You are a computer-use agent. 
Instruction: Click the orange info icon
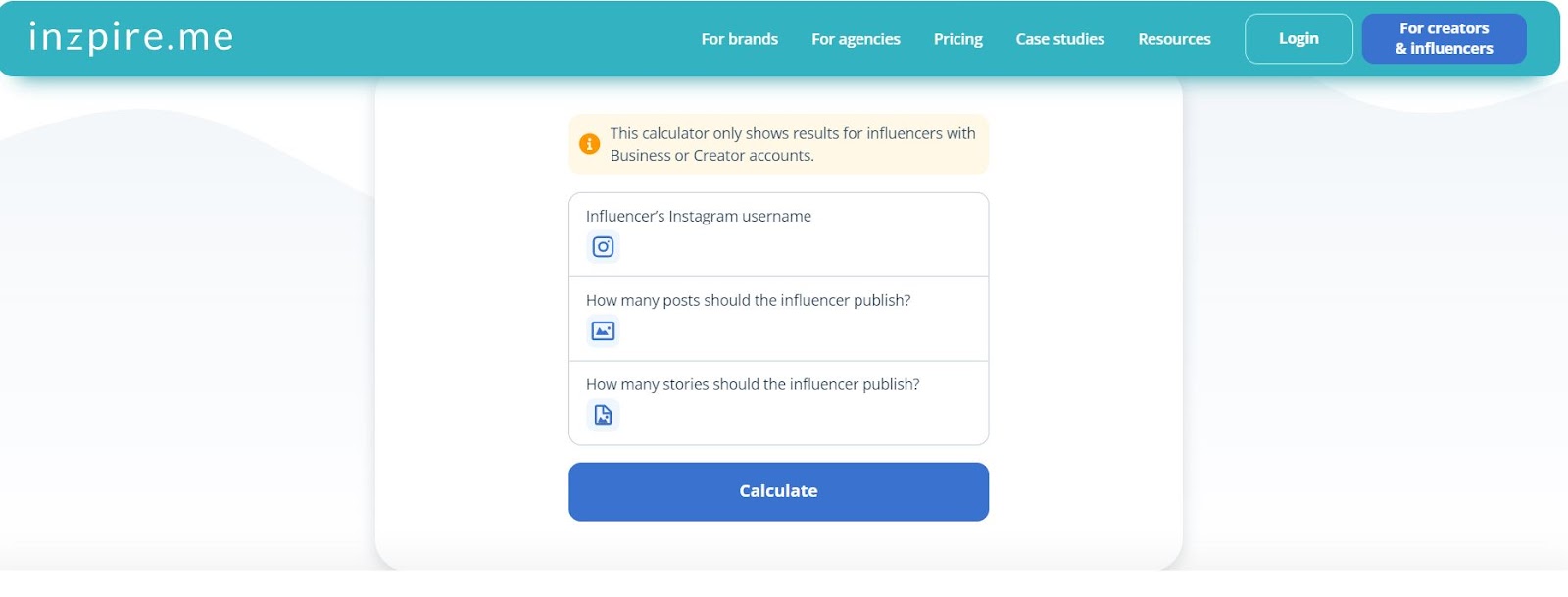(x=589, y=144)
